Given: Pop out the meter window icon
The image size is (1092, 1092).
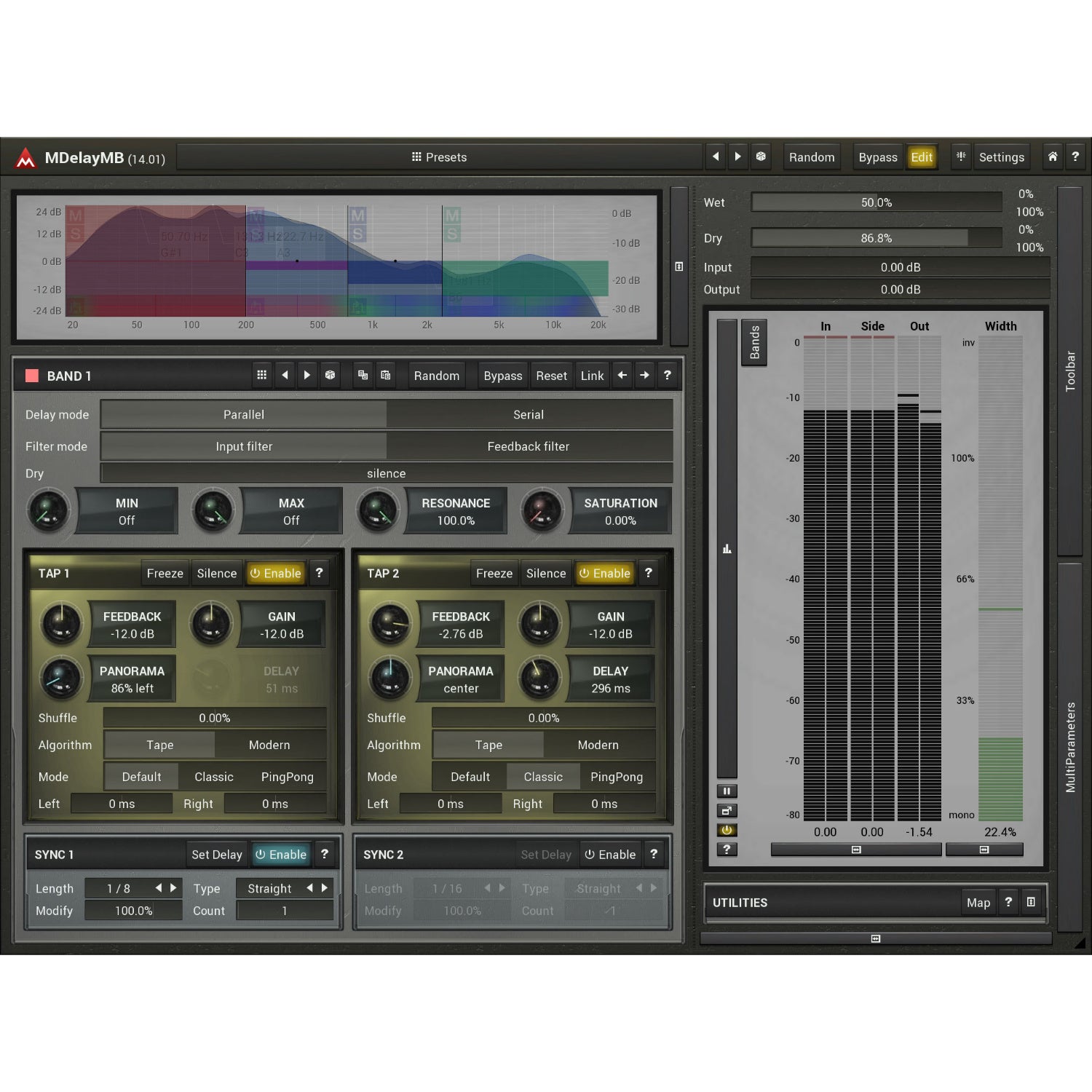Looking at the screenshot, I should pyautogui.click(x=727, y=810).
